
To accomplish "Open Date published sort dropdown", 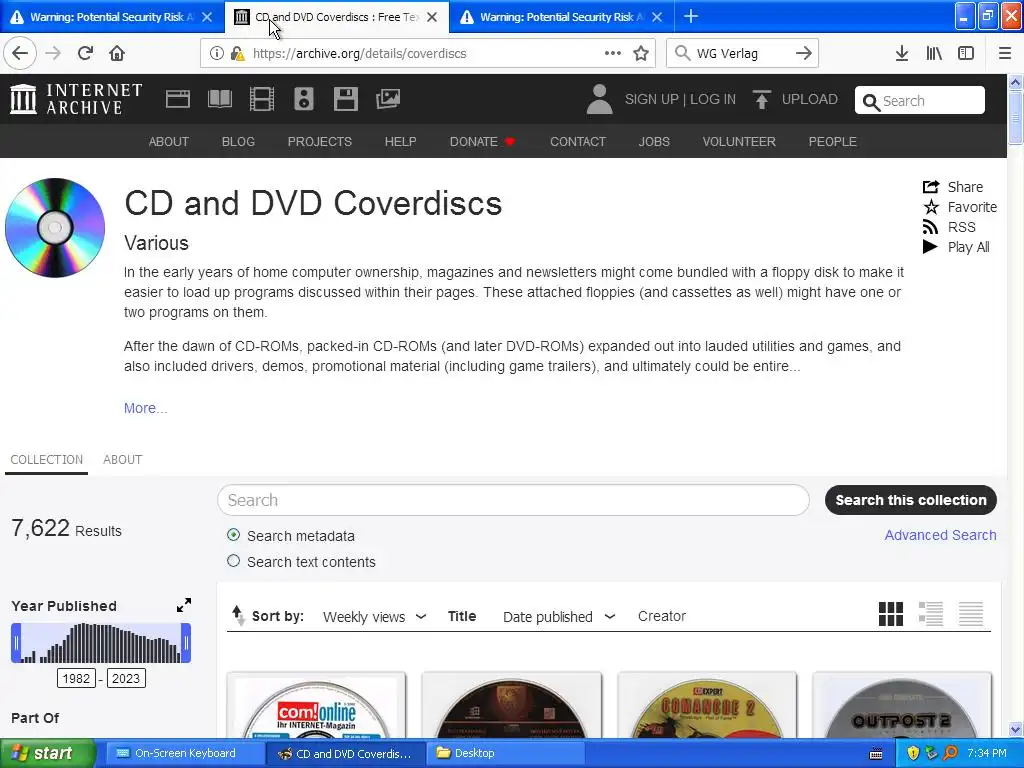I will (x=559, y=616).
